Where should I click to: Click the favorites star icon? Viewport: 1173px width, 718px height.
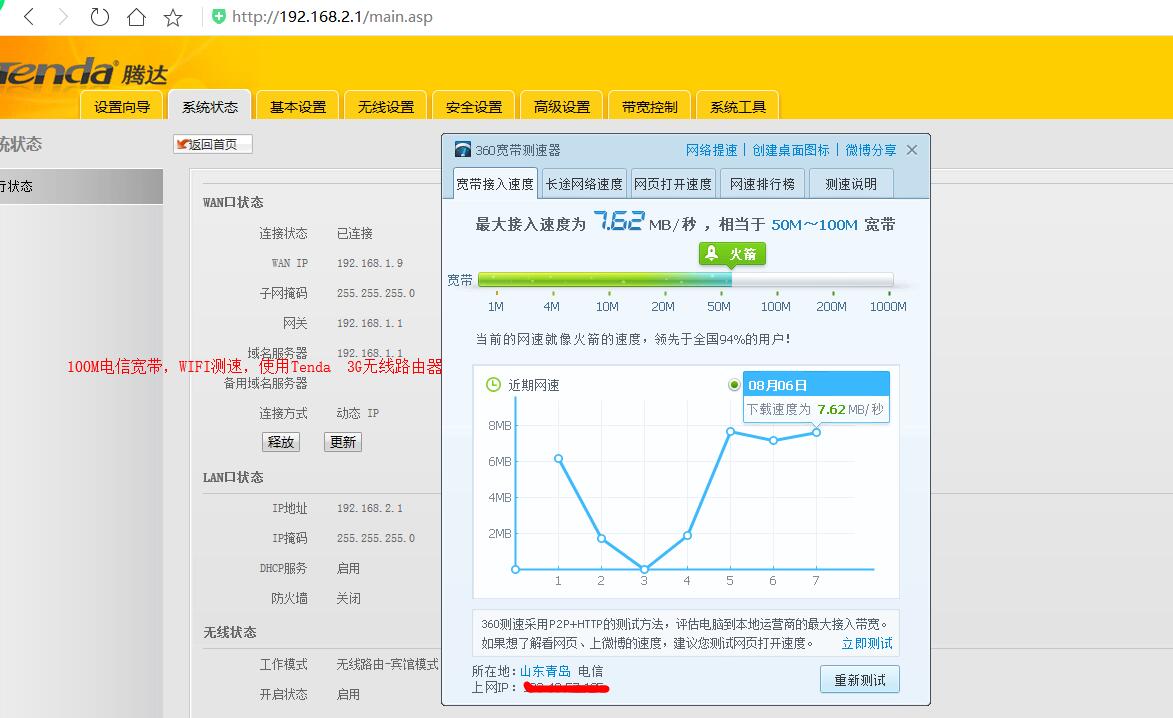click(x=173, y=16)
